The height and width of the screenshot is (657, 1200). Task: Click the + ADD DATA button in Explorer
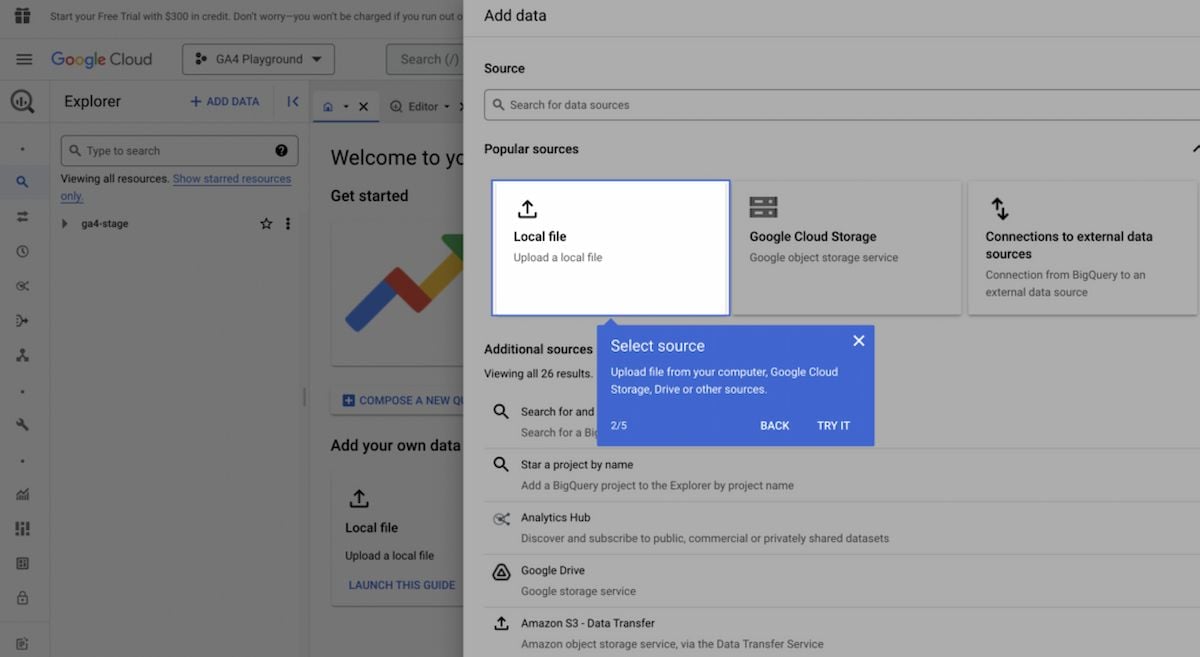224,101
